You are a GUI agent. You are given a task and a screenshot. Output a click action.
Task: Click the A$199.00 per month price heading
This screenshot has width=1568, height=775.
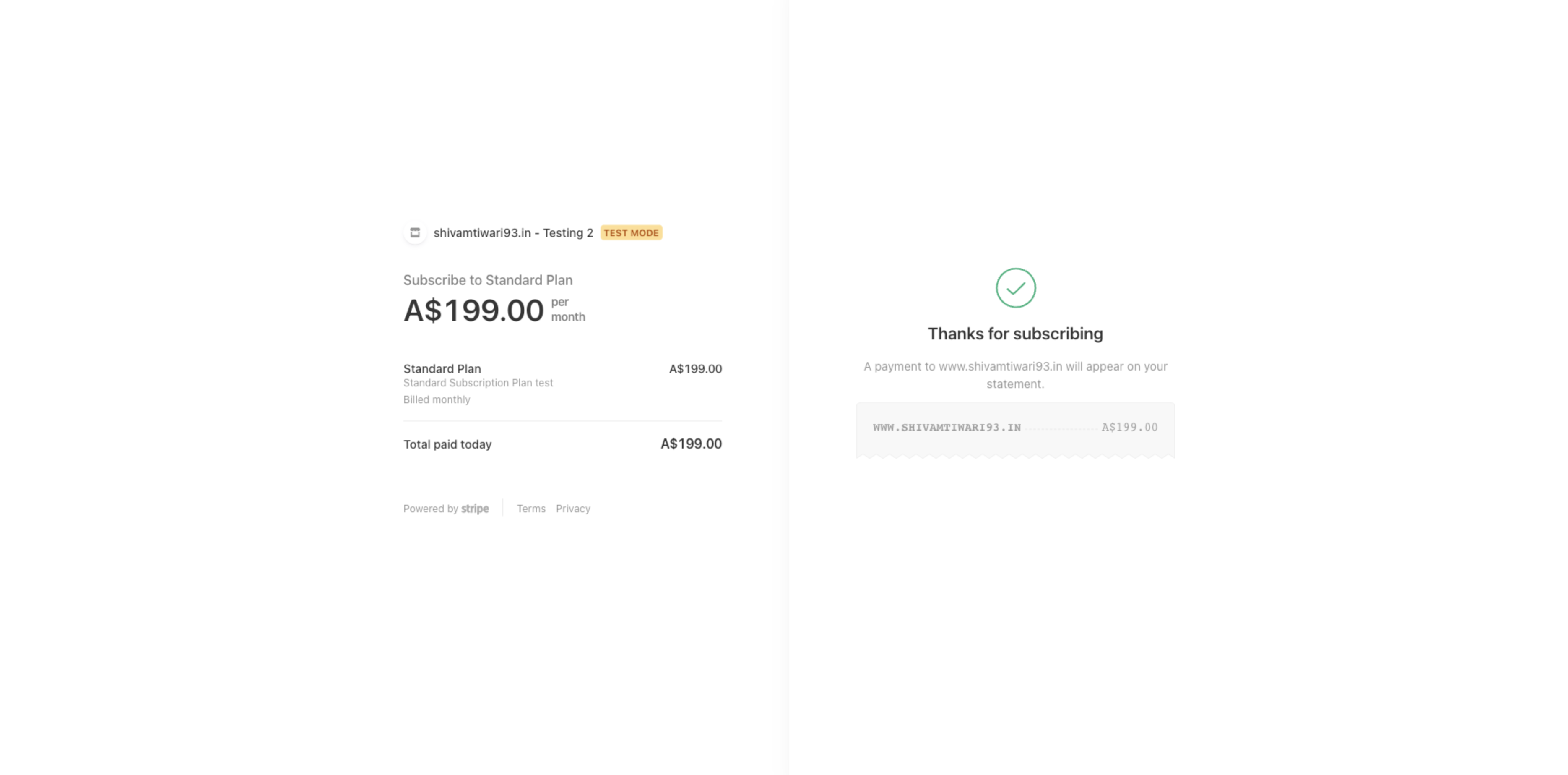click(494, 310)
